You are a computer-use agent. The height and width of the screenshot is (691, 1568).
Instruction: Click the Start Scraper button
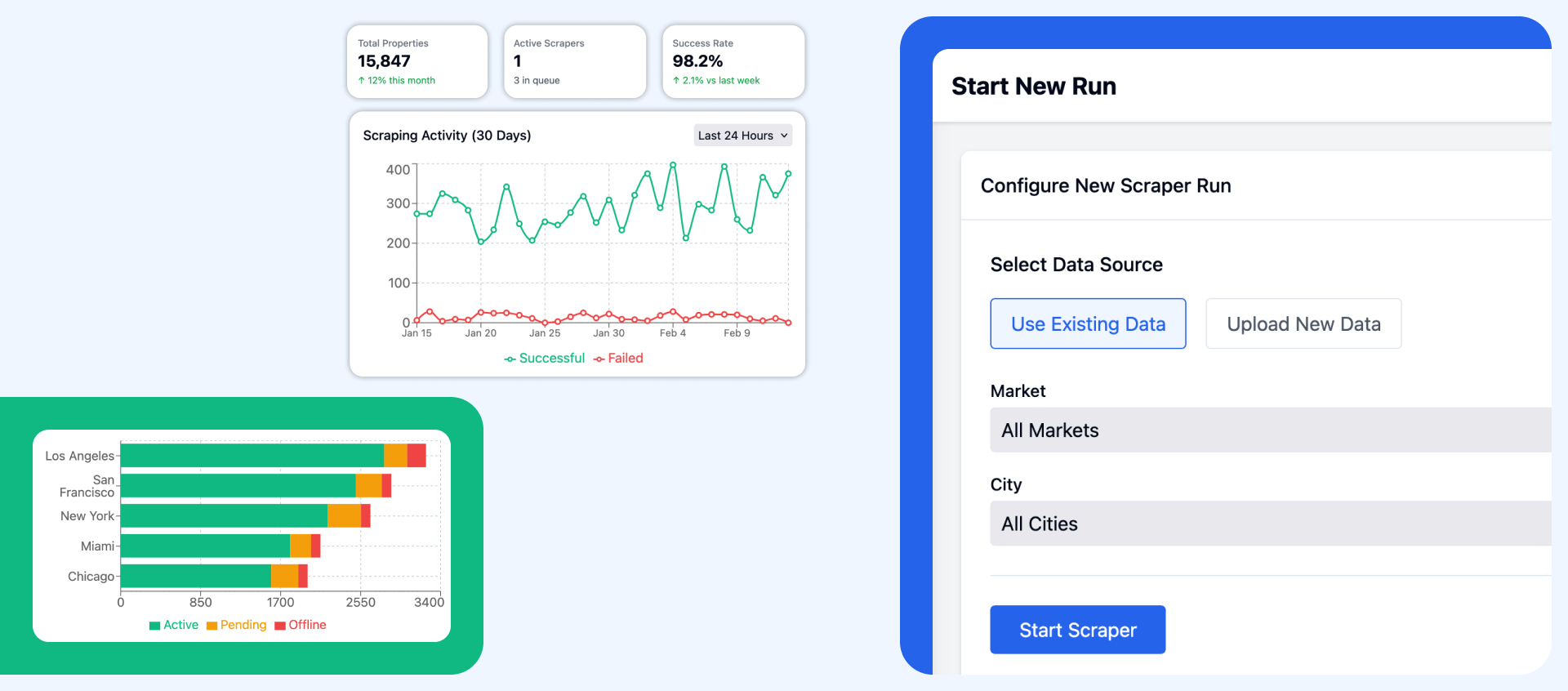(x=1078, y=630)
